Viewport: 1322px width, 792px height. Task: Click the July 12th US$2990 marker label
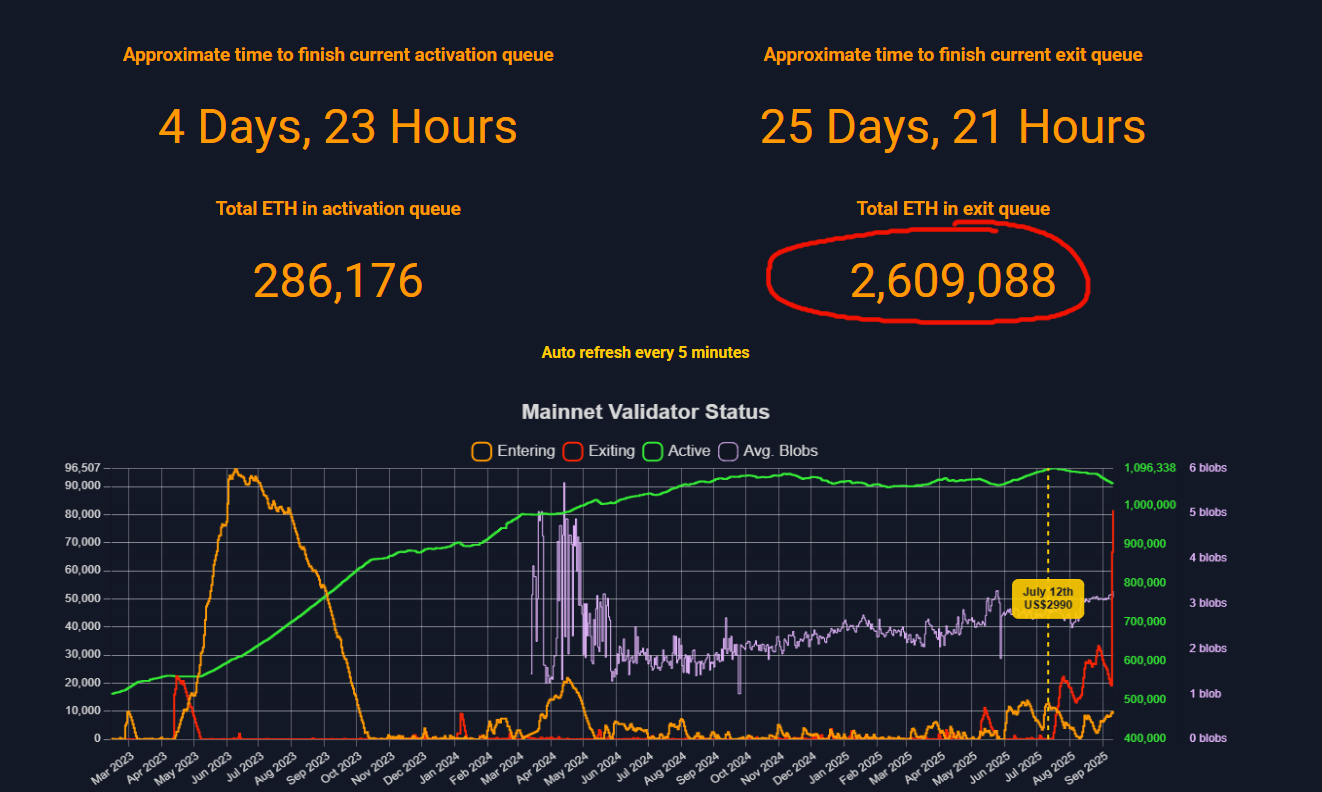[x=1048, y=598]
